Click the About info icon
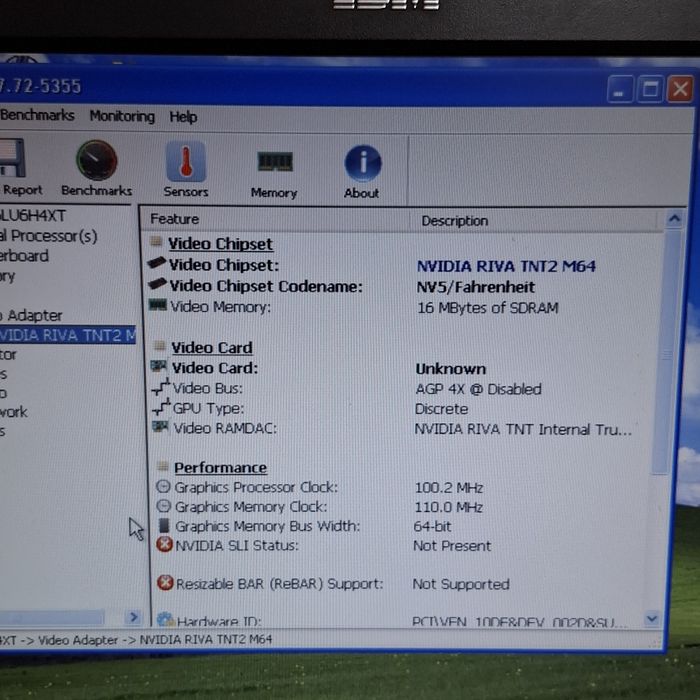 pos(363,163)
